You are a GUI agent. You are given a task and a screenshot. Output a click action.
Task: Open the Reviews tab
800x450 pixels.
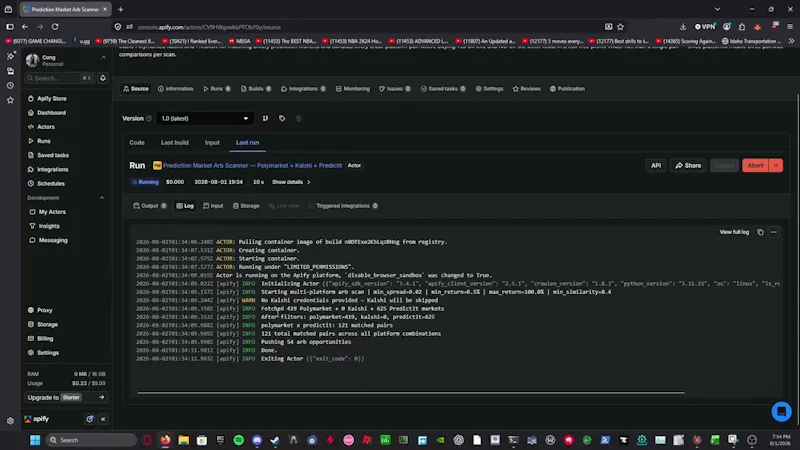tap(527, 89)
